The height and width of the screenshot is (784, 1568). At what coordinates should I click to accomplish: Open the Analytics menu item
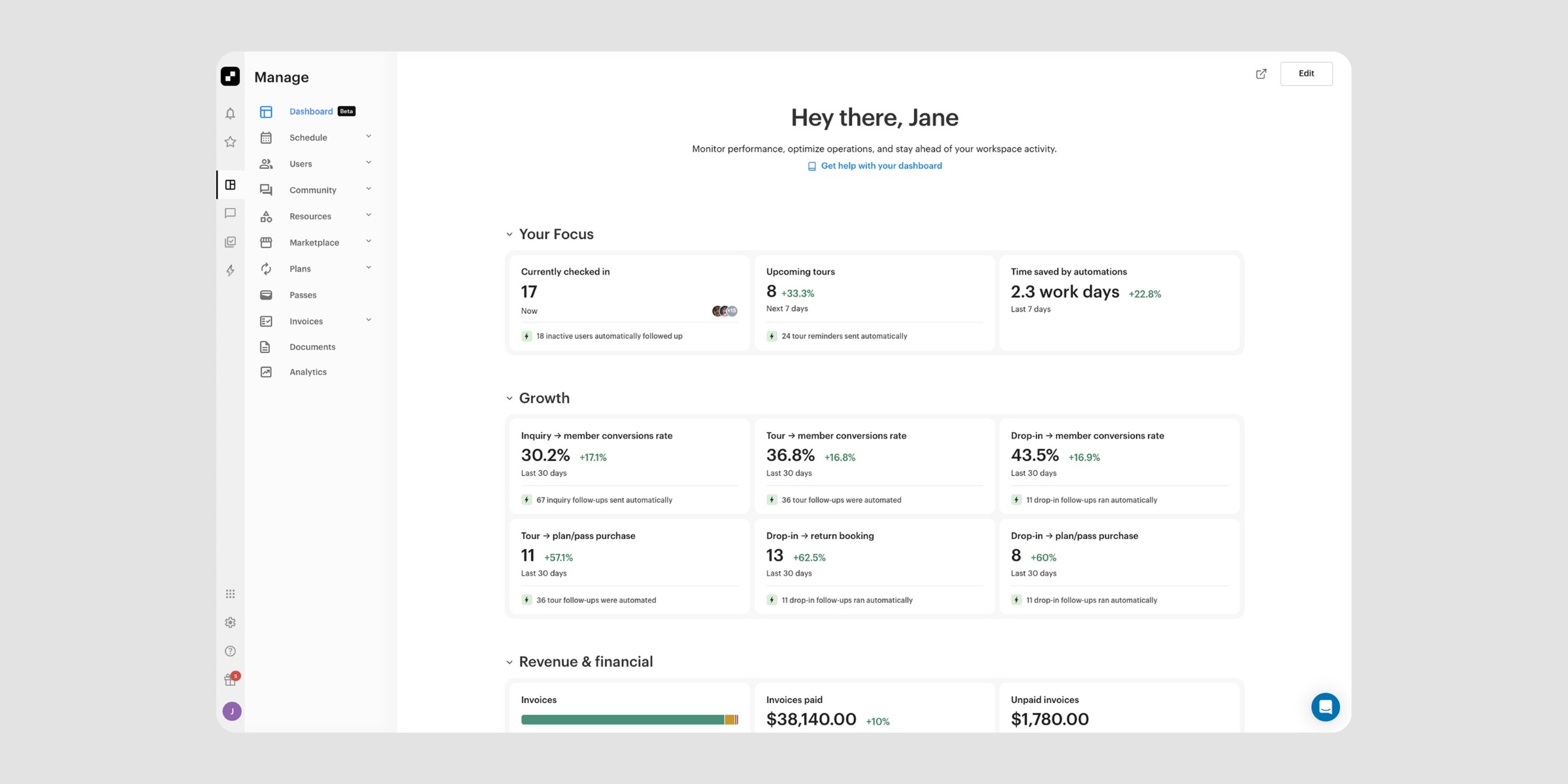tap(308, 372)
